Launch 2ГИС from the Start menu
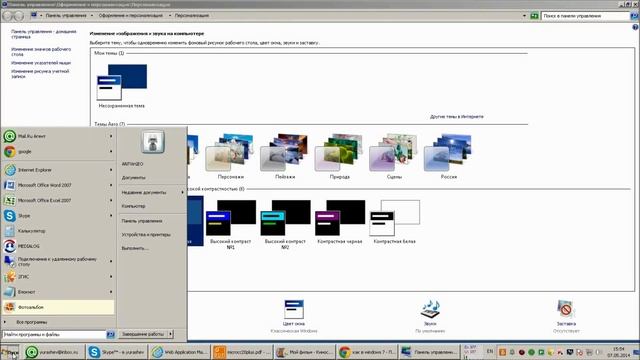The height and width of the screenshot is (360, 640). [58, 277]
